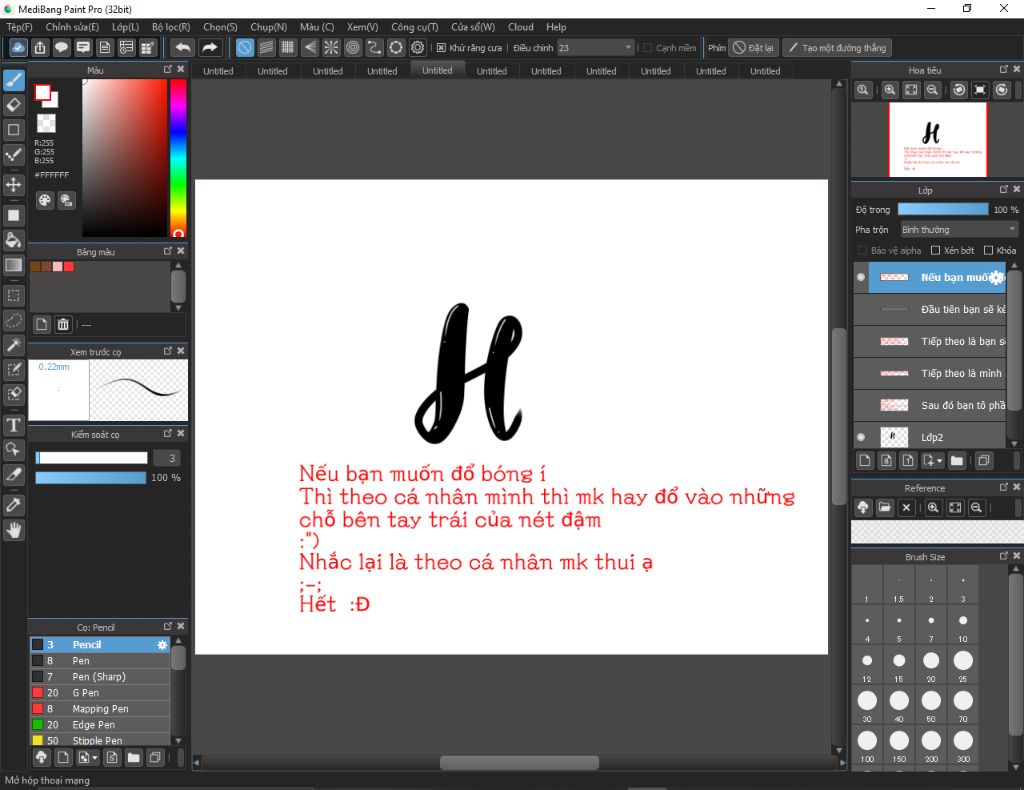Enable the parallel lines snap
This screenshot has width=1024, height=790.
[x=266, y=48]
